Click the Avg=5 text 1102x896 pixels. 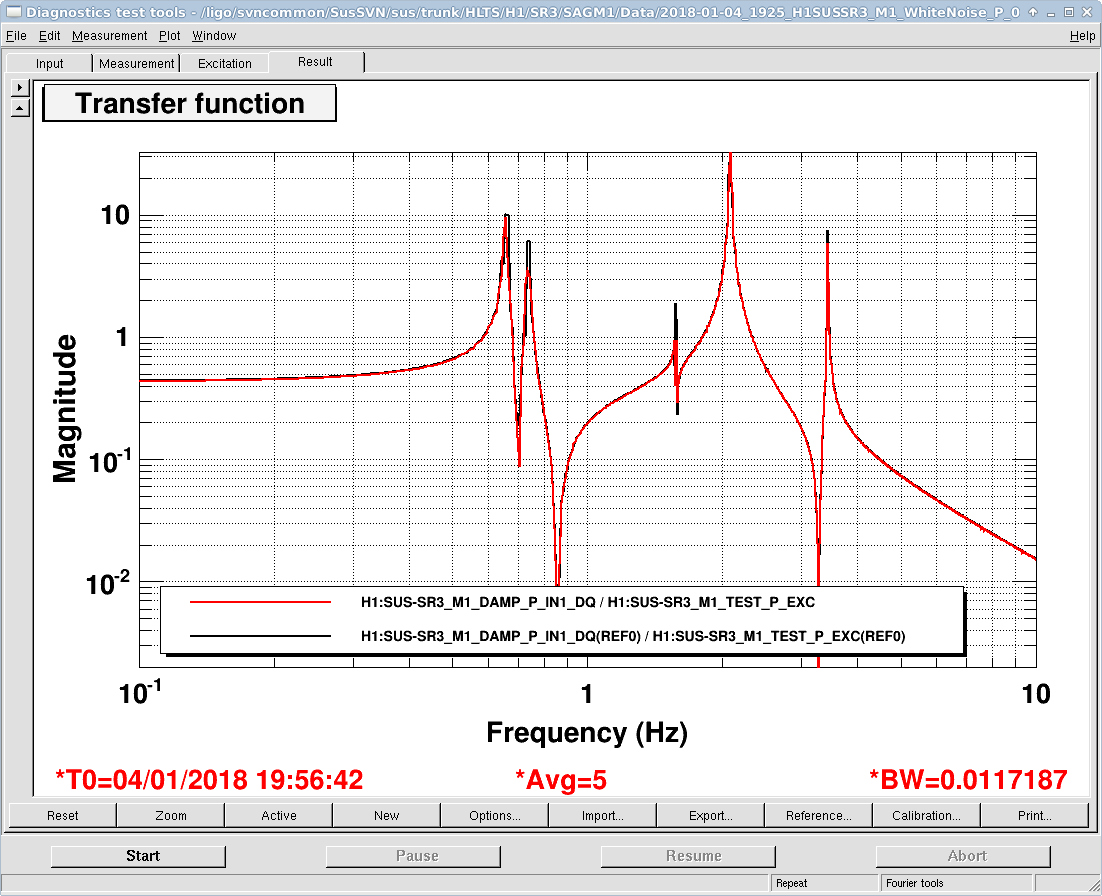point(561,780)
